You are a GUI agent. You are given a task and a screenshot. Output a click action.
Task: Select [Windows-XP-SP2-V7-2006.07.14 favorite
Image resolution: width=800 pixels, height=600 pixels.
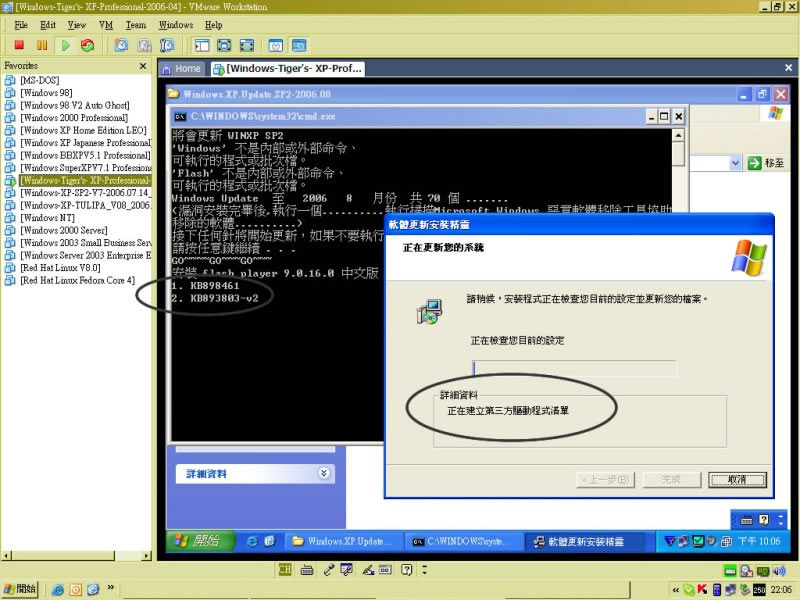click(78, 193)
